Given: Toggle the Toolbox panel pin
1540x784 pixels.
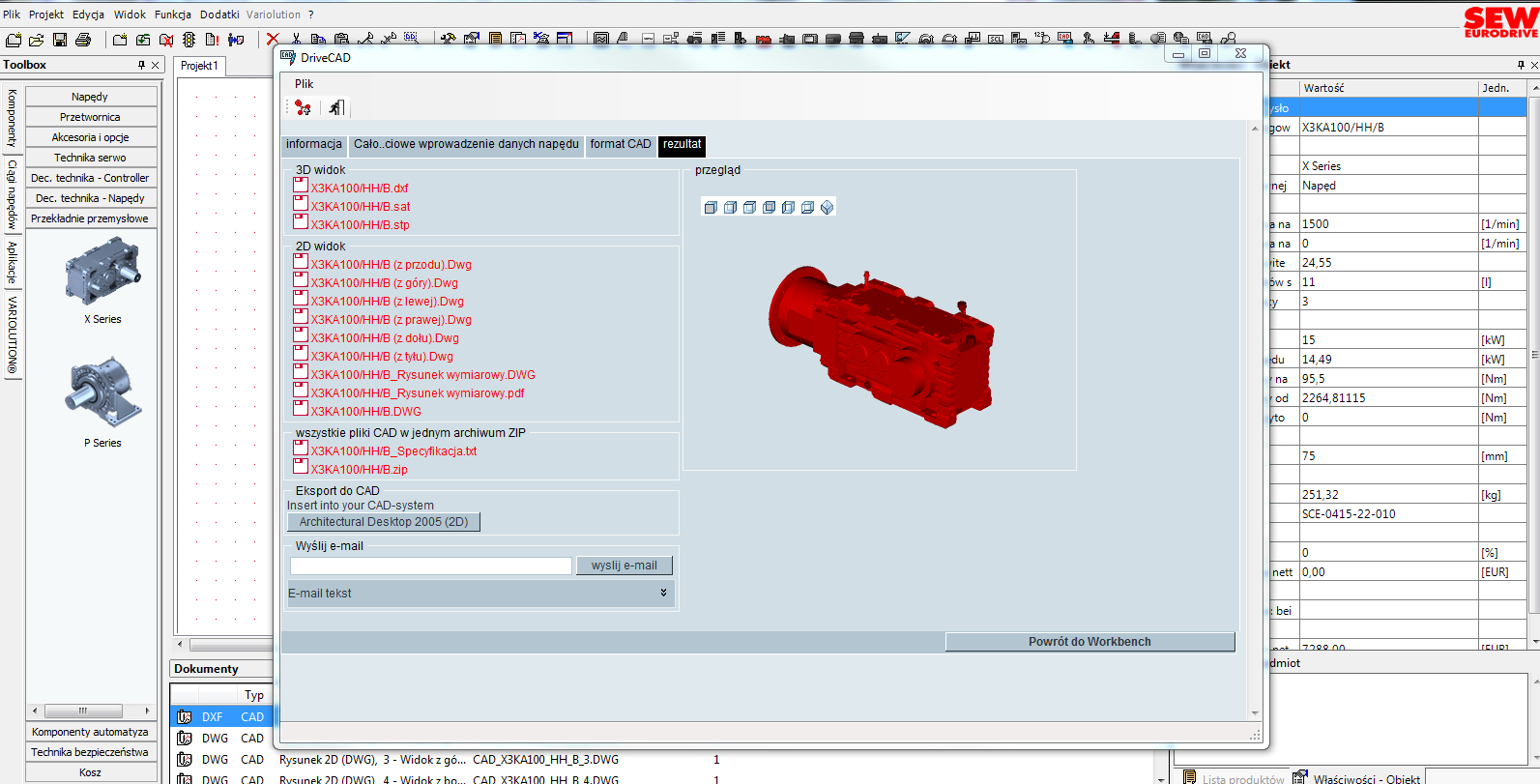Looking at the screenshot, I should coord(141,65).
